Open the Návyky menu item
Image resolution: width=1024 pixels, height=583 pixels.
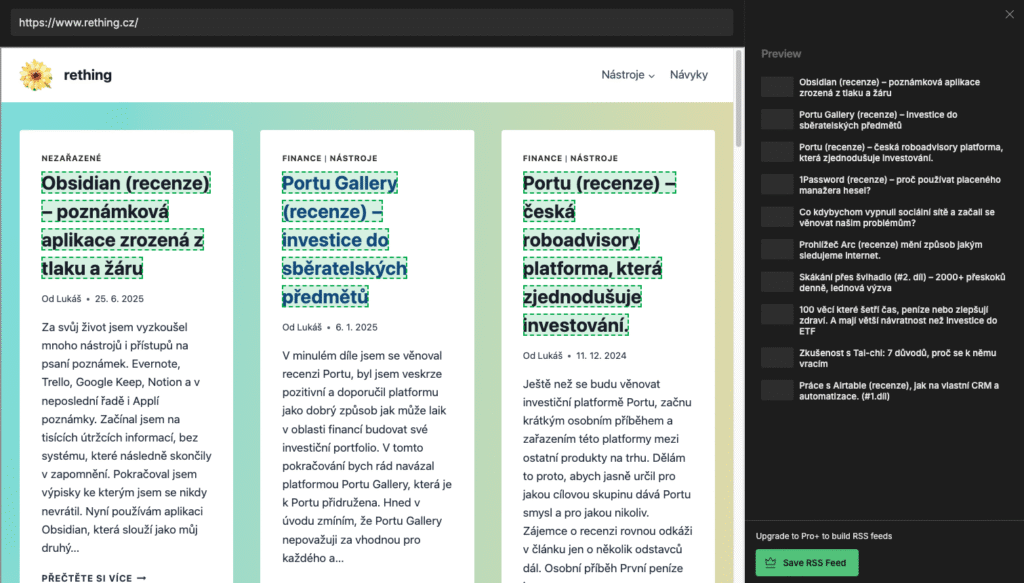click(689, 75)
